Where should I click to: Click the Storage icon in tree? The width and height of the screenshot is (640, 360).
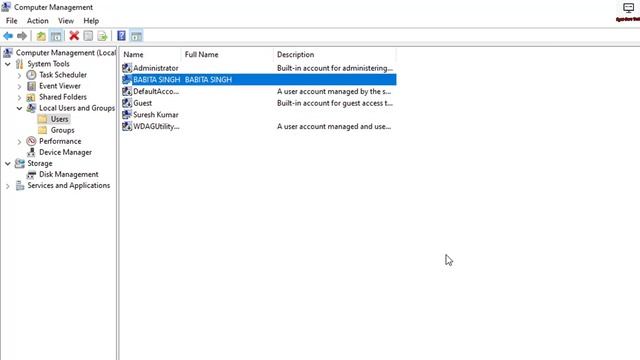pyautogui.click(x=19, y=163)
